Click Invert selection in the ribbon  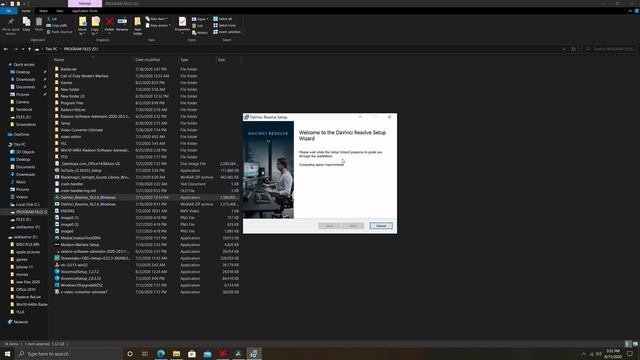coord(227,32)
